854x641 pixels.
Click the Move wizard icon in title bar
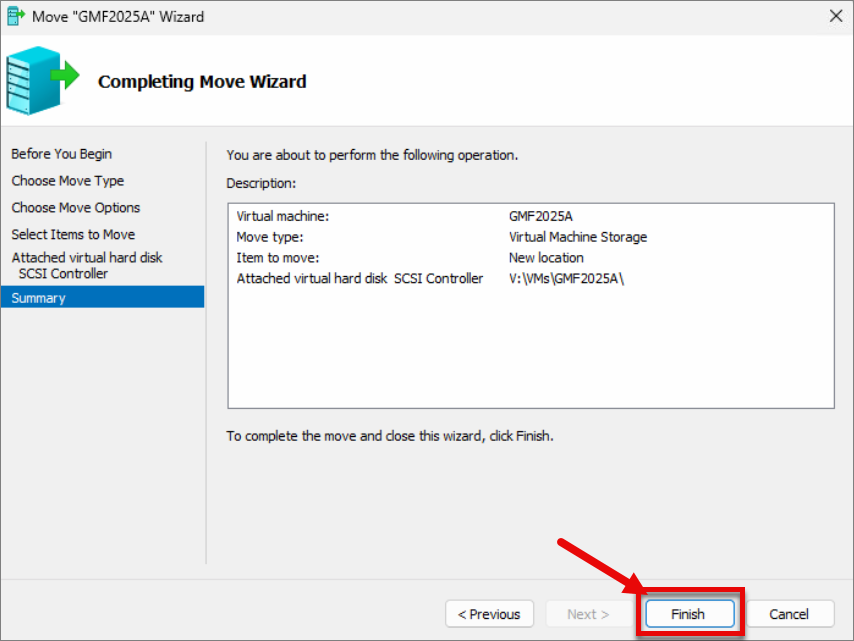pos(16,16)
